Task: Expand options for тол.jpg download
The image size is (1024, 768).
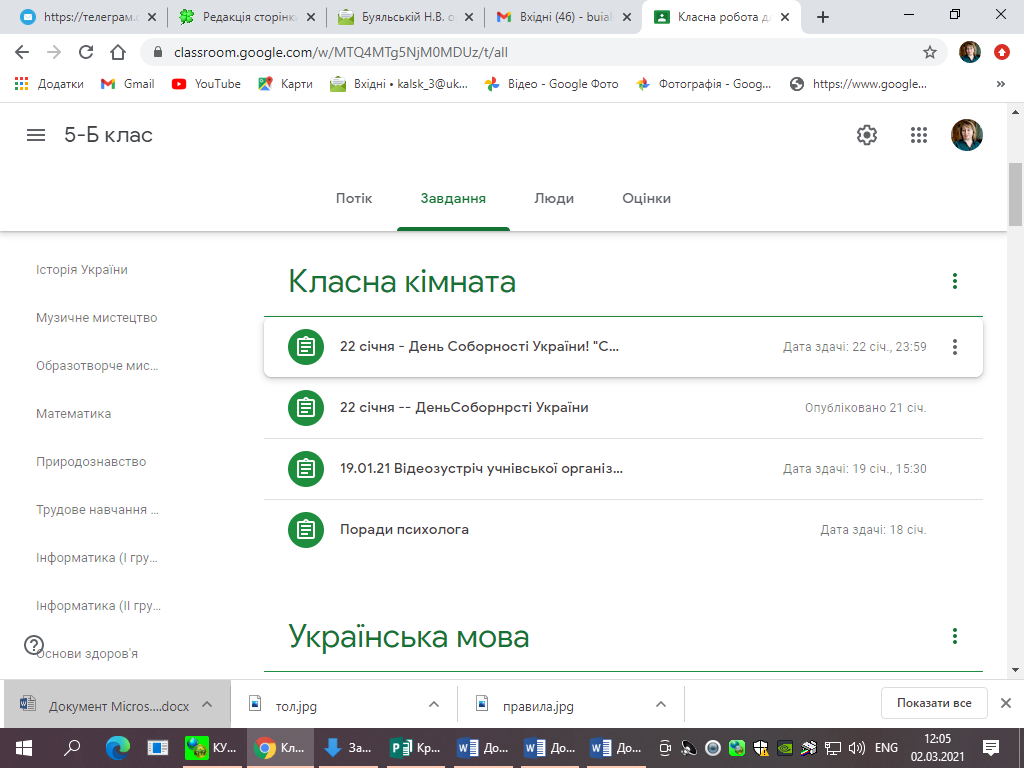Action: tap(434, 705)
